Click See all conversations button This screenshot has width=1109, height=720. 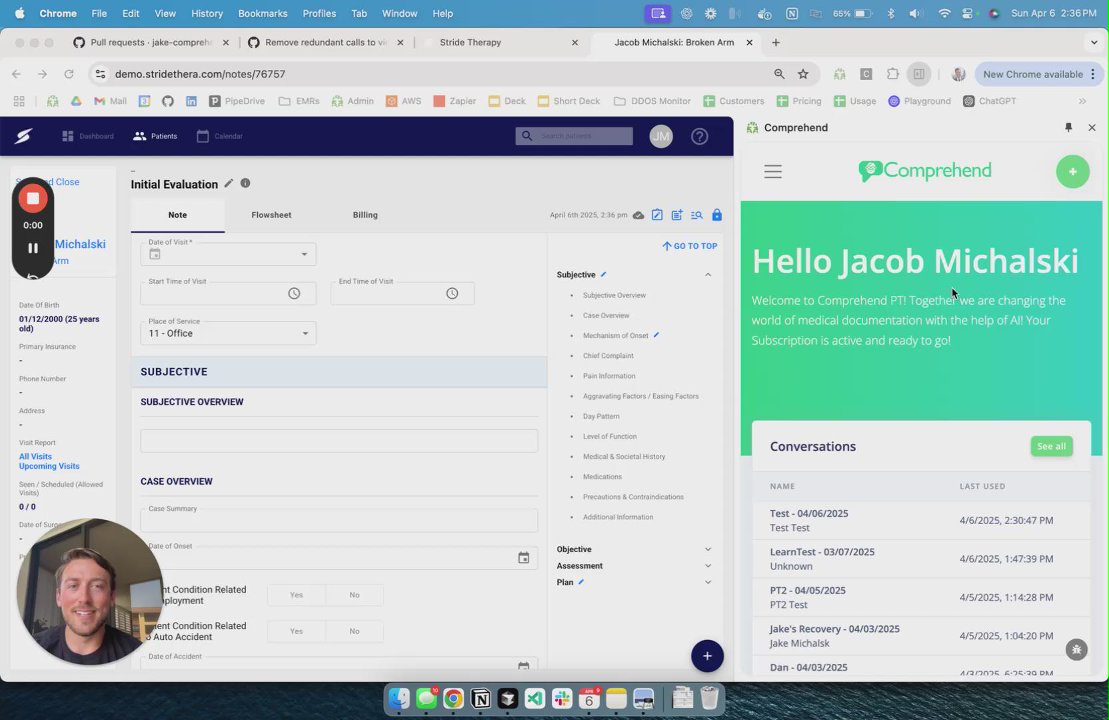click(1051, 446)
